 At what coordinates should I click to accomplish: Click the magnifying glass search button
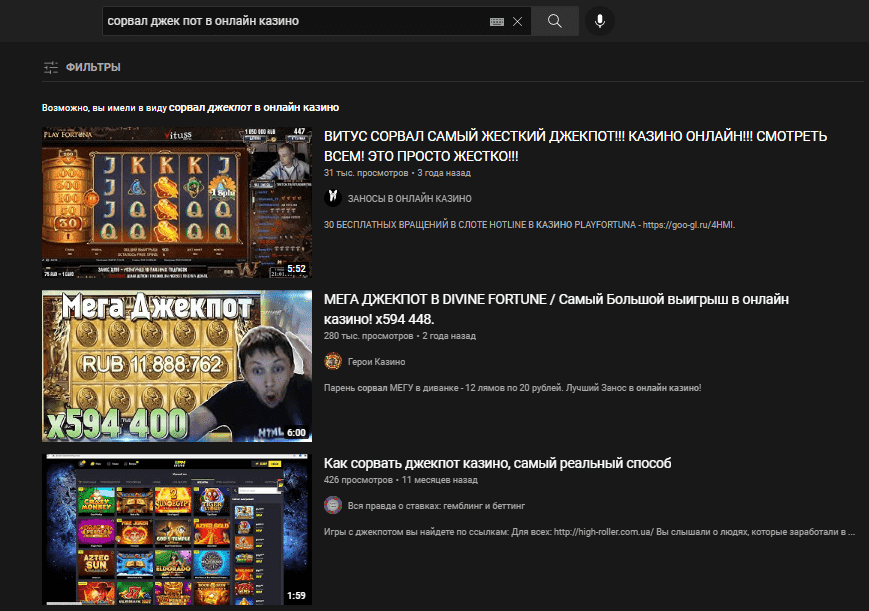pyautogui.click(x=555, y=21)
